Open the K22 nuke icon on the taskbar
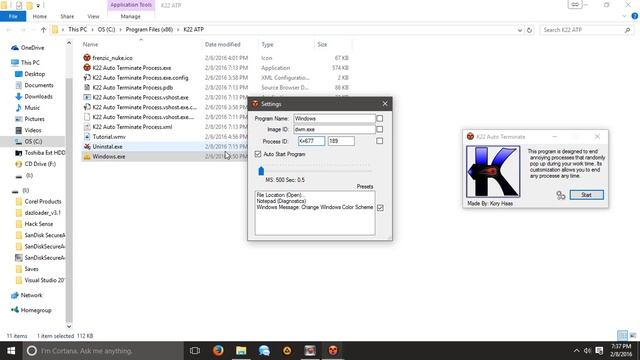The width and height of the screenshot is (640, 360). (x=333, y=351)
